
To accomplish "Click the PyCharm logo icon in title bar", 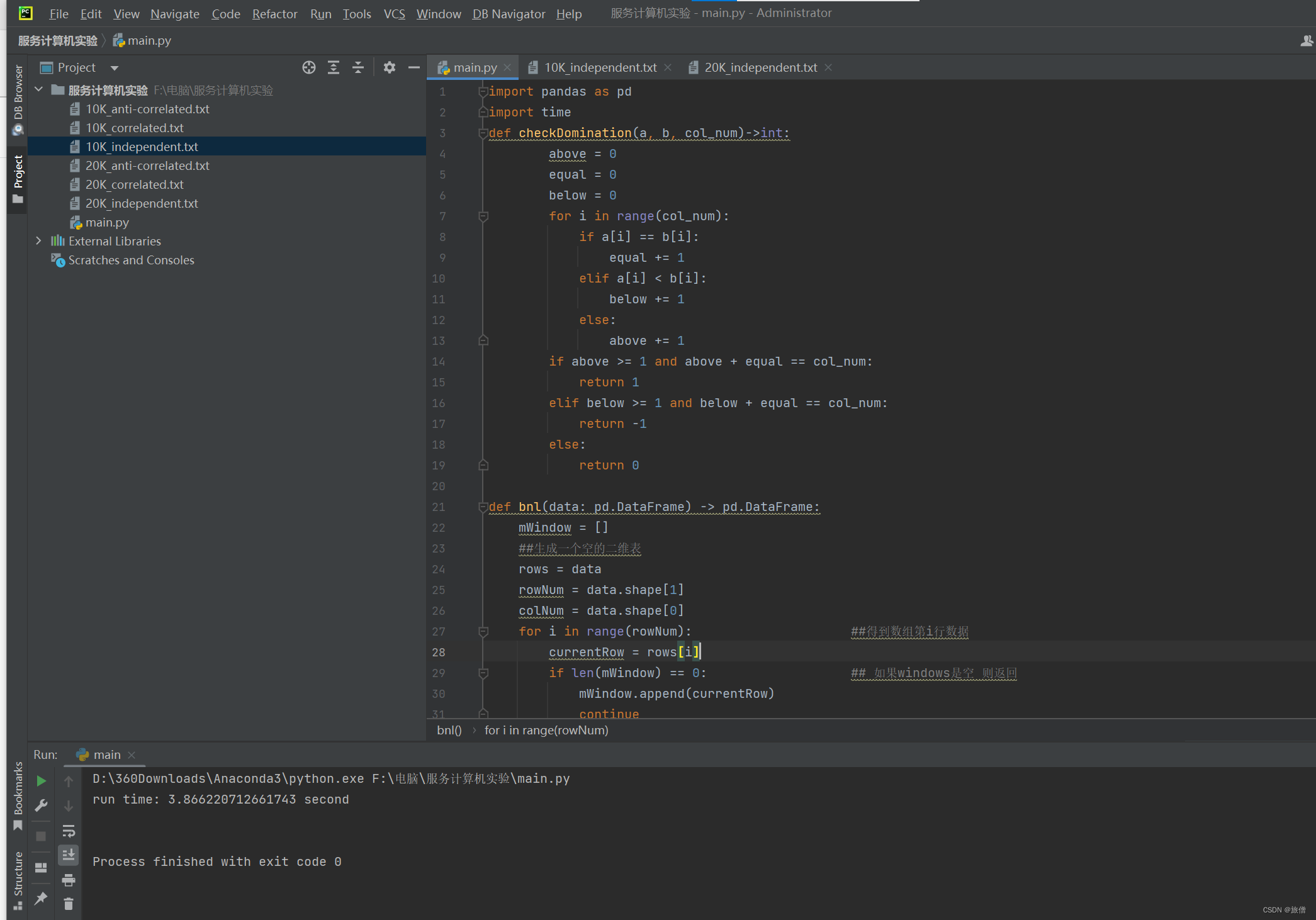I will pos(25,13).
